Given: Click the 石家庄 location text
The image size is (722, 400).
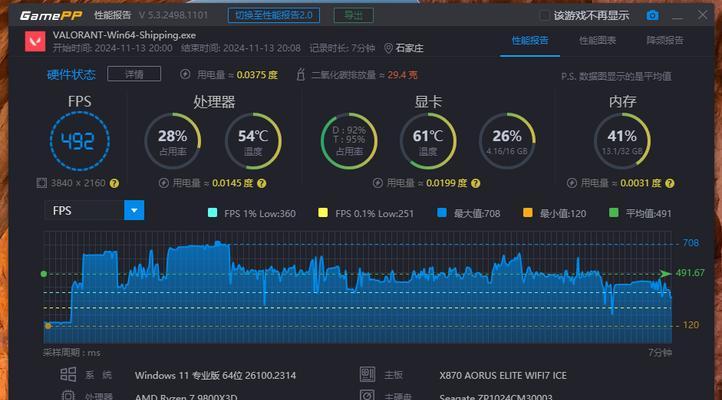Looking at the screenshot, I should (x=409, y=48).
